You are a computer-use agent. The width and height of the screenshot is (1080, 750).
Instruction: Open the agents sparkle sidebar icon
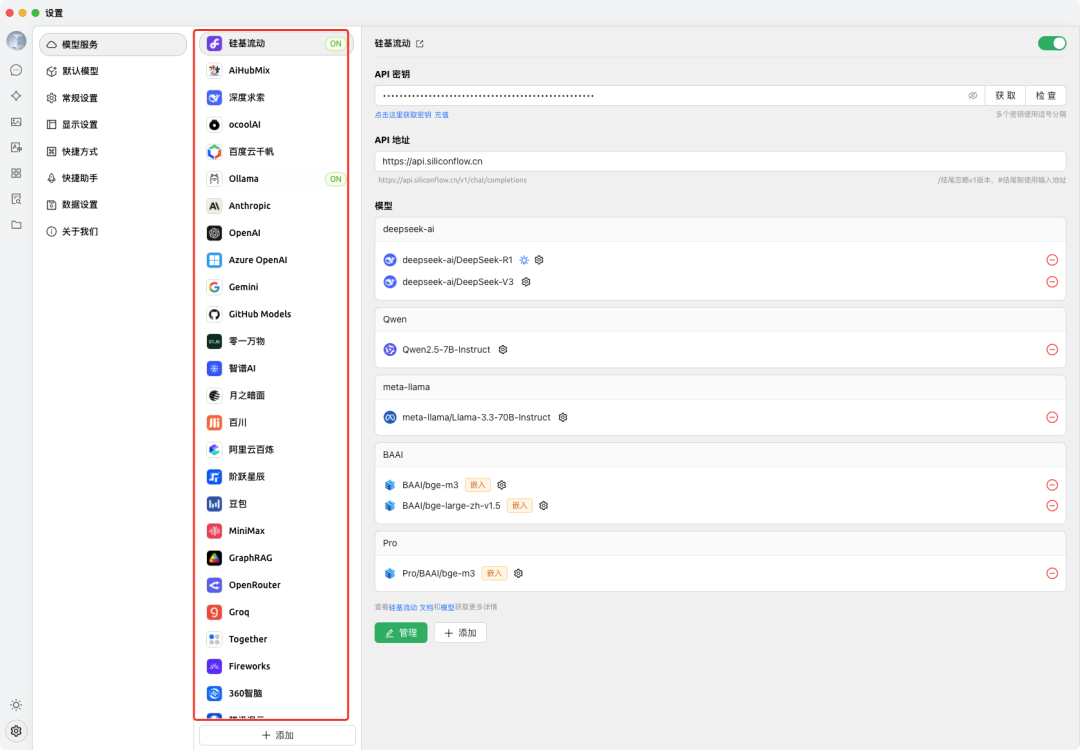click(16, 96)
